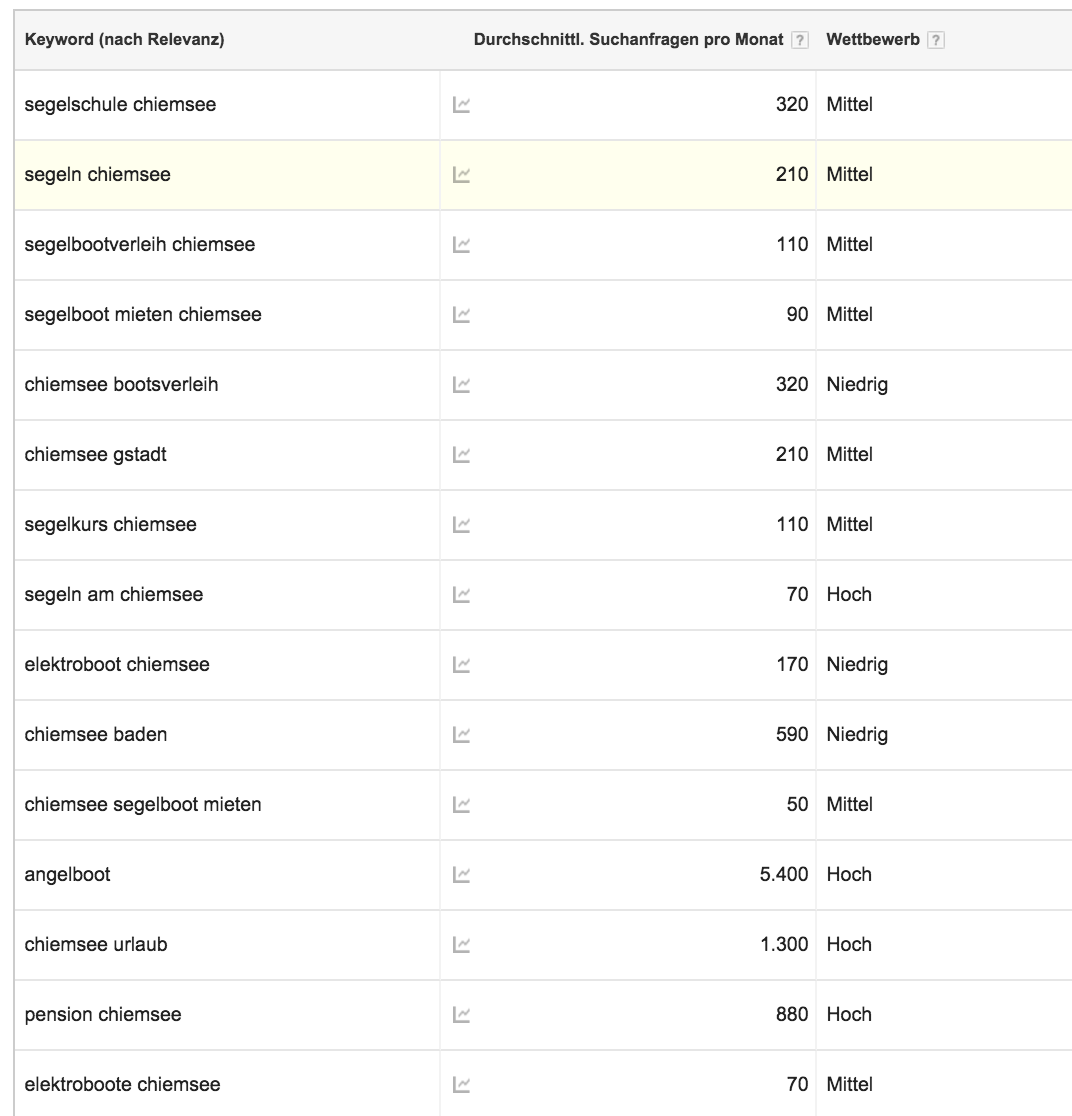Screen dimensions: 1072x1116
Task: Click search volume 50 for chiemsee segelboot mieten
Action: 797,805
